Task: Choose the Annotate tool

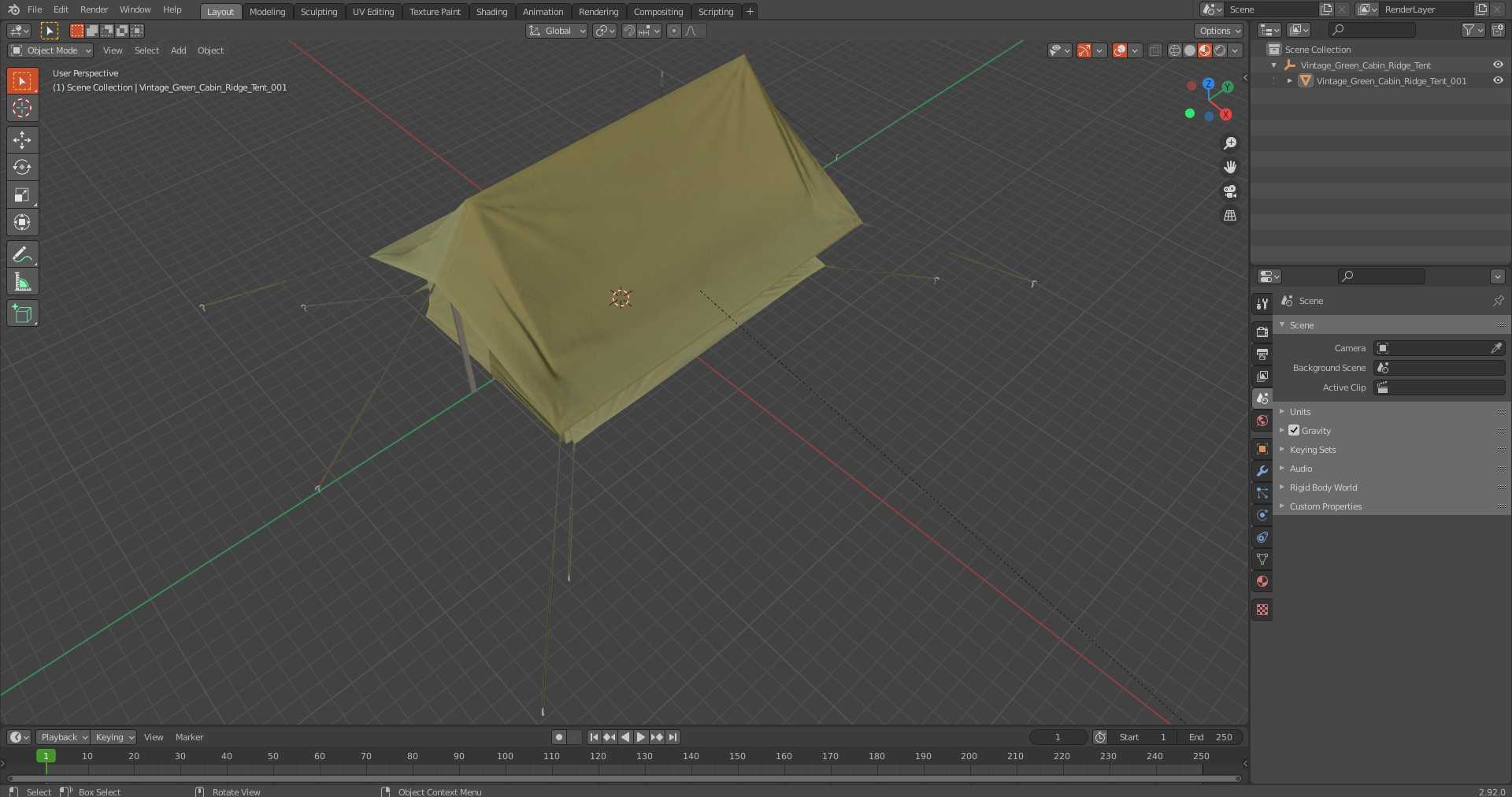Action: click(22, 254)
